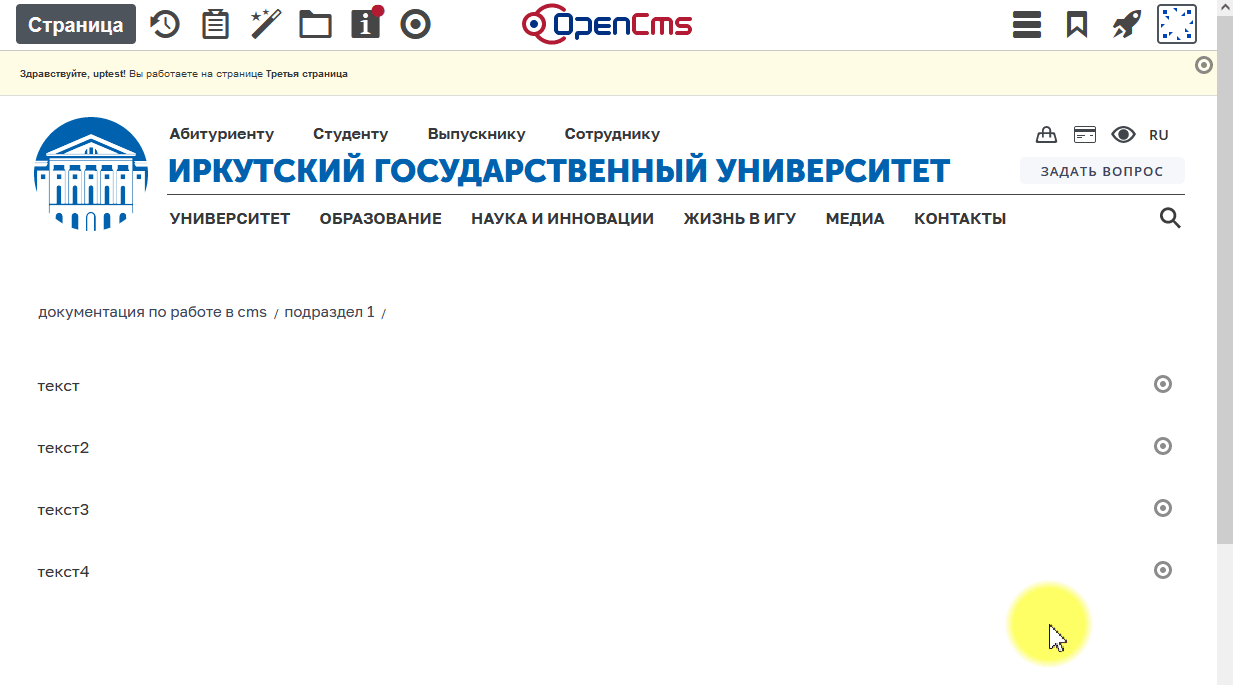Viewport: 1233px width, 685px height.
Task: Open the folder explorer icon in the toolbar
Action: click(314, 23)
